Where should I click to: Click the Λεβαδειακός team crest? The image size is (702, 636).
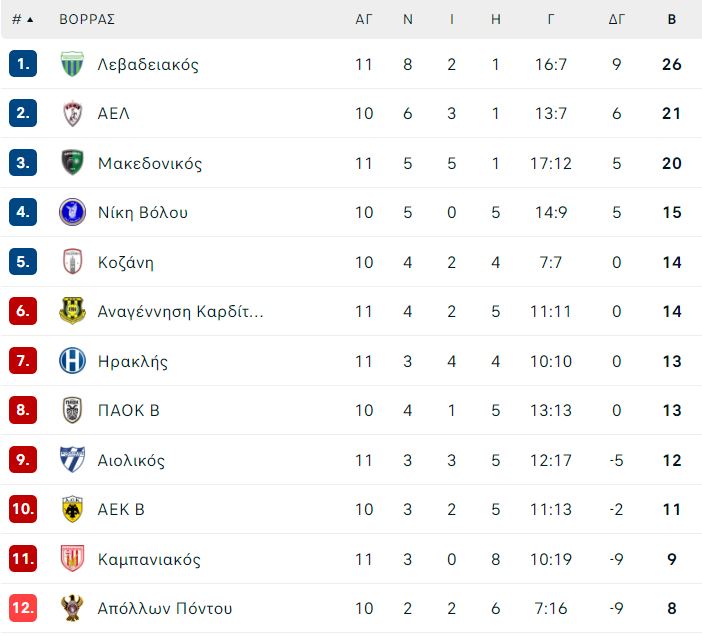pos(72,64)
